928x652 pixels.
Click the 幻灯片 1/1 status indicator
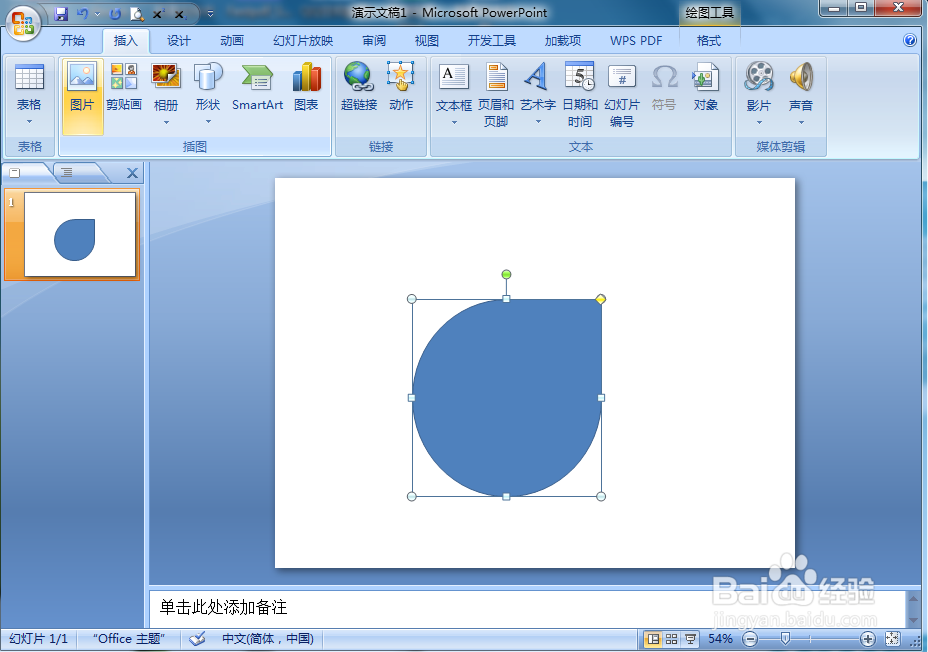click(x=38, y=639)
